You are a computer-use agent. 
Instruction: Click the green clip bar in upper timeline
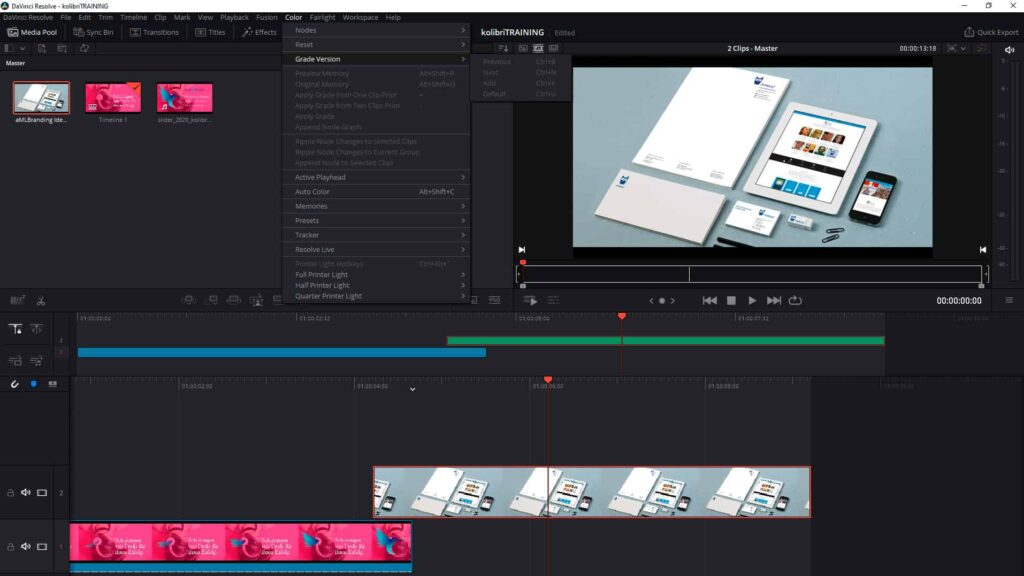click(665, 340)
